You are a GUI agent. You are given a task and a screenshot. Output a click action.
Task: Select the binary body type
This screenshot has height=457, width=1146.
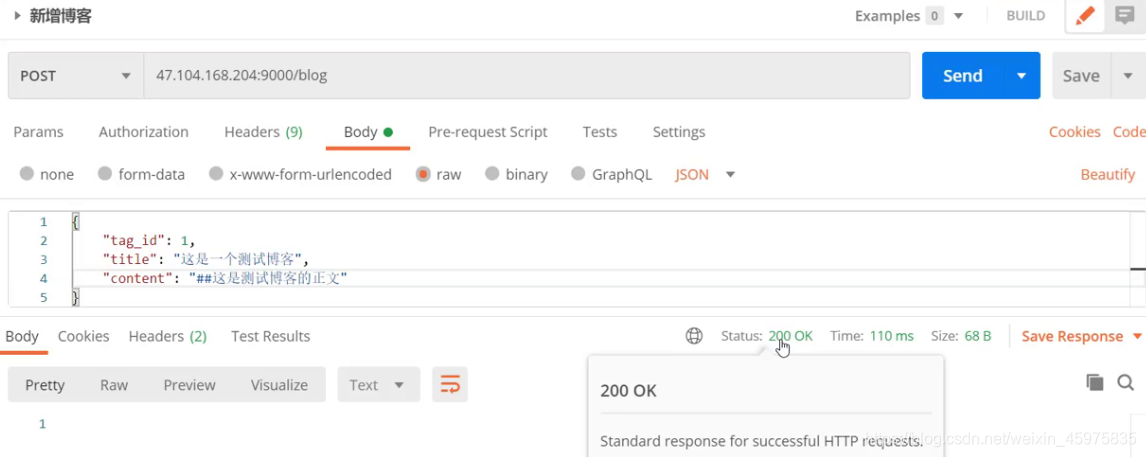(x=516, y=175)
